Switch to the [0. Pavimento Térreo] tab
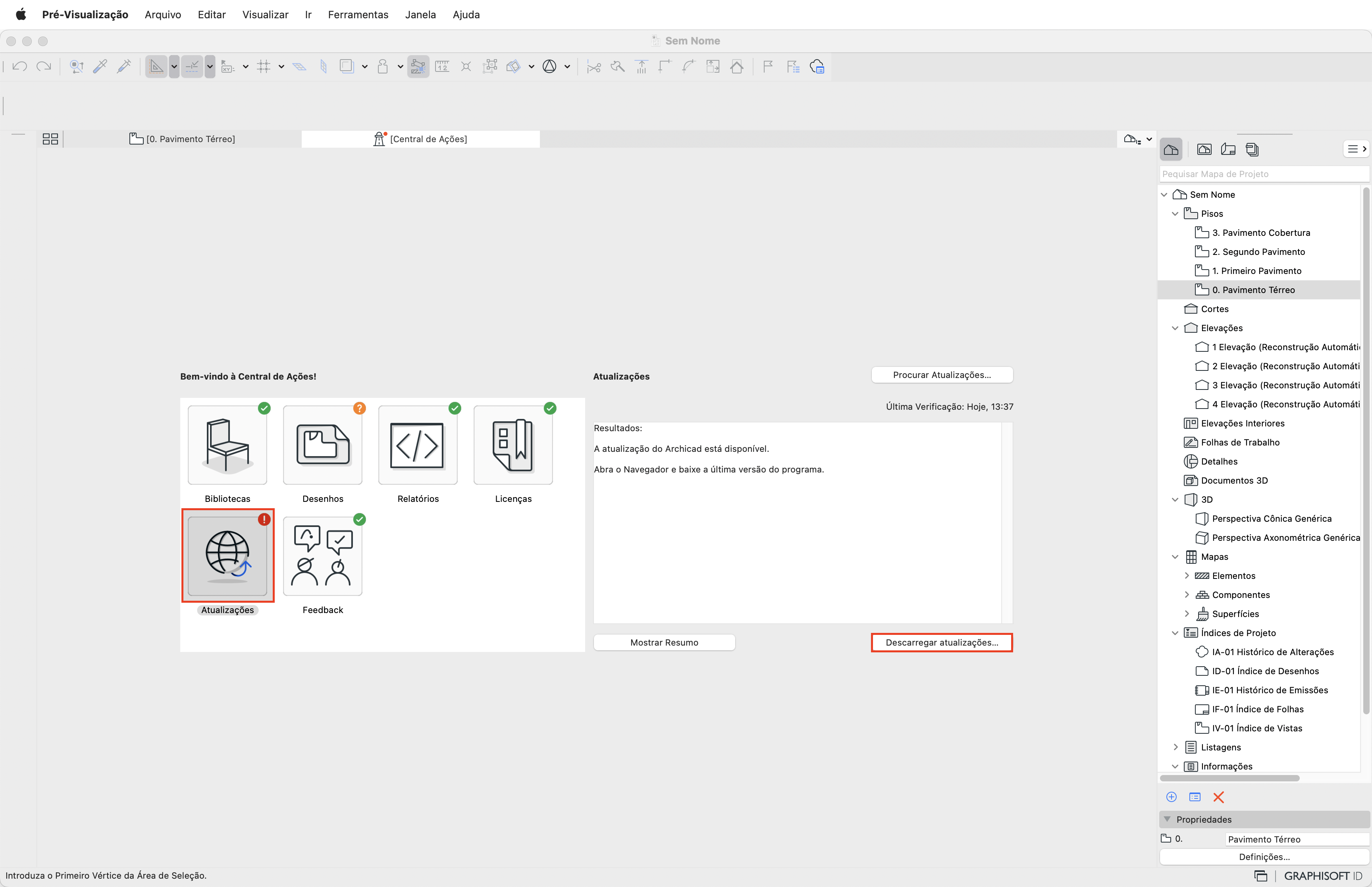Image resolution: width=1372 pixels, height=887 pixels. [191, 139]
